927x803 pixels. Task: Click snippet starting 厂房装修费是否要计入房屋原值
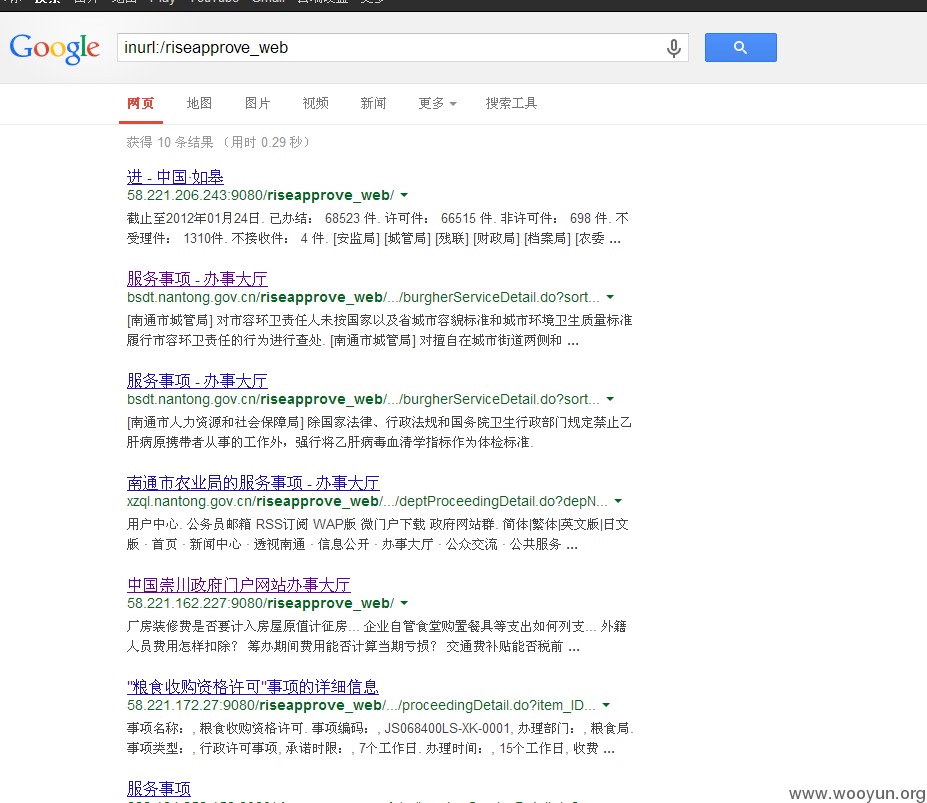click(x=376, y=636)
